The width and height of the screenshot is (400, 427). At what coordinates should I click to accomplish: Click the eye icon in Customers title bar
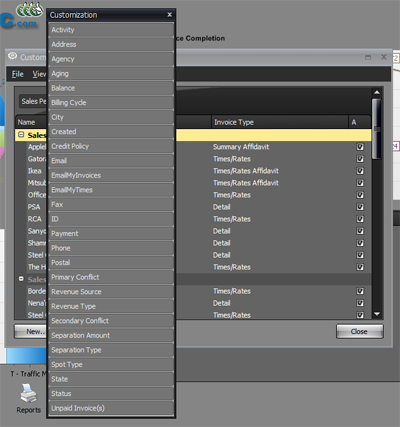(x=13, y=56)
